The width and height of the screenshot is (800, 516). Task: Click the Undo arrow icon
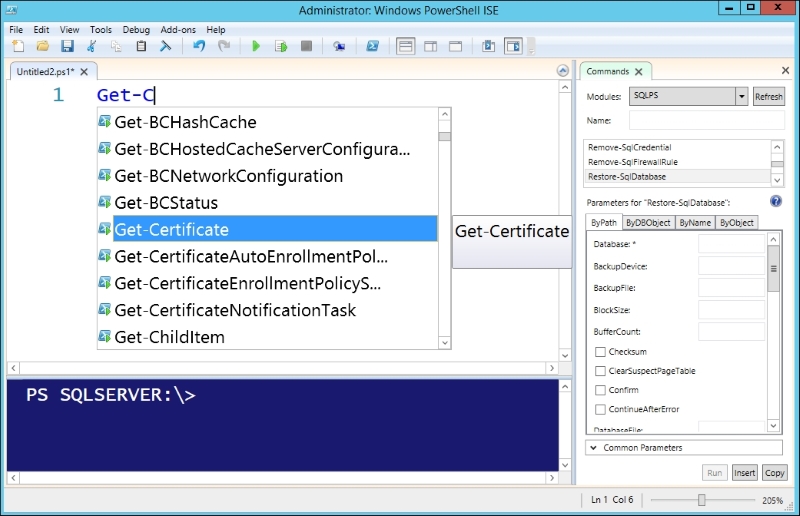(199, 46)
